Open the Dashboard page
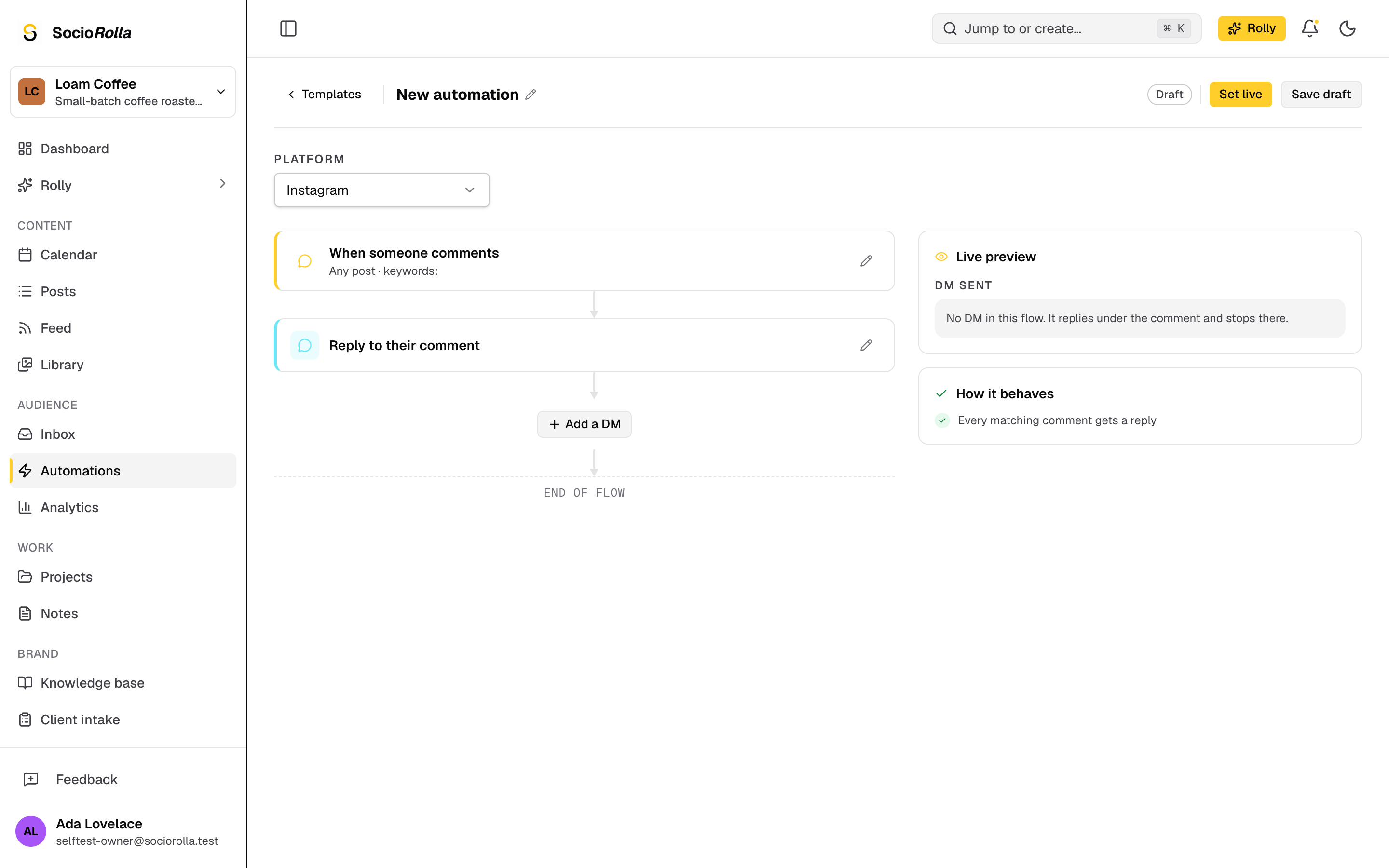The width and height of the screenshot is (1389, 868). point(123,149)
